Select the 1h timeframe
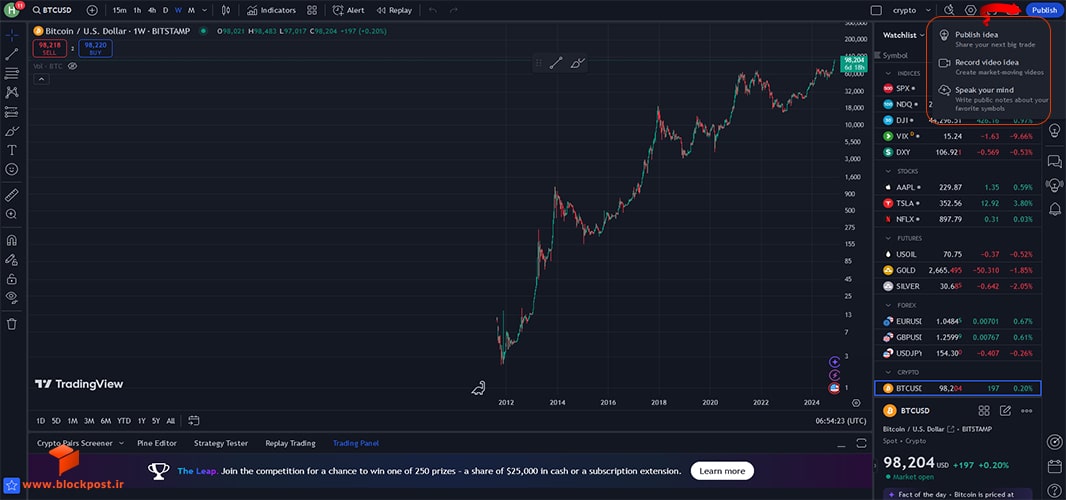 click(137, 10)
